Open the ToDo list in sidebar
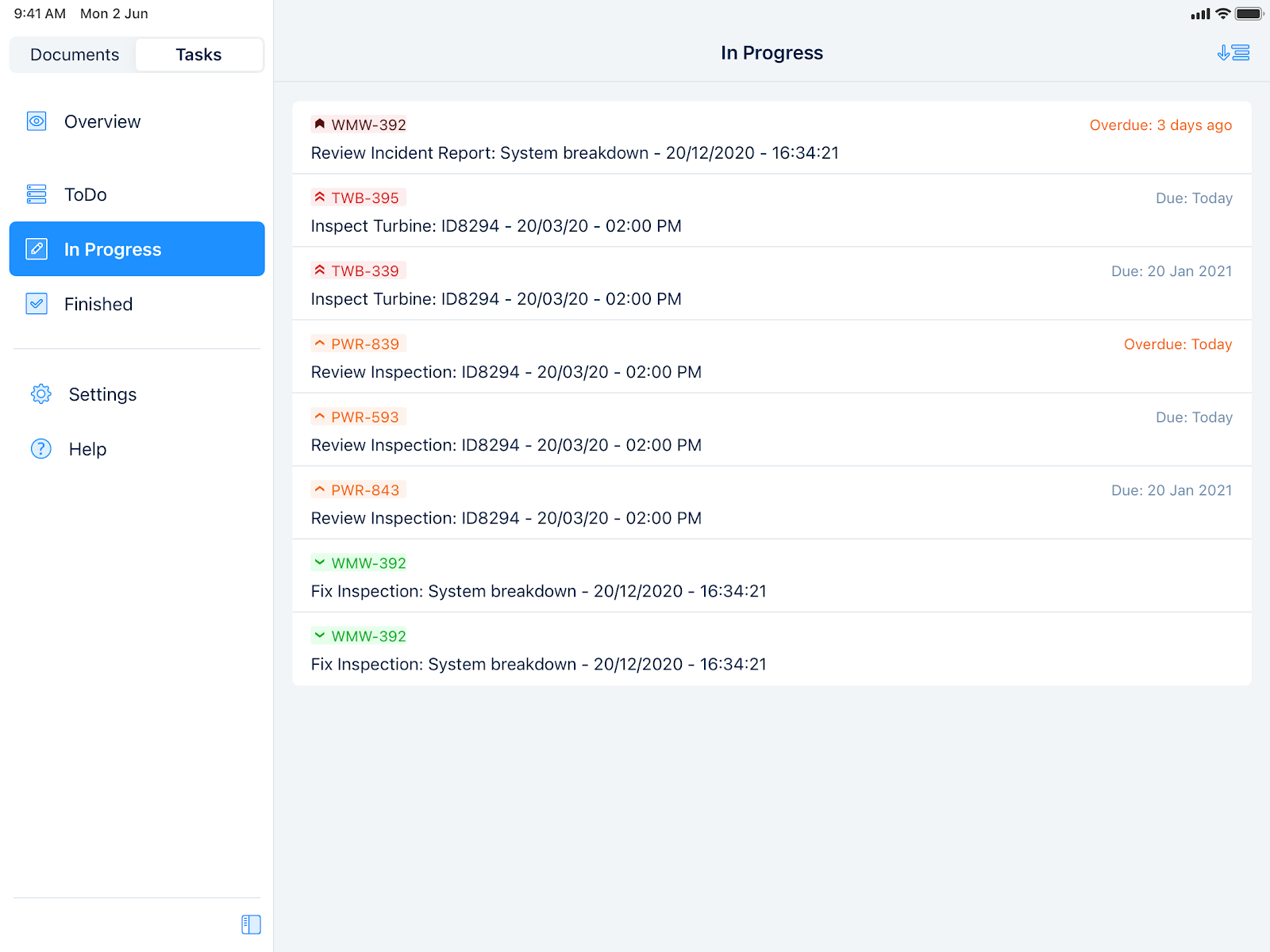The width and height of the screenshot is (1270, 952). pos(137,194)
